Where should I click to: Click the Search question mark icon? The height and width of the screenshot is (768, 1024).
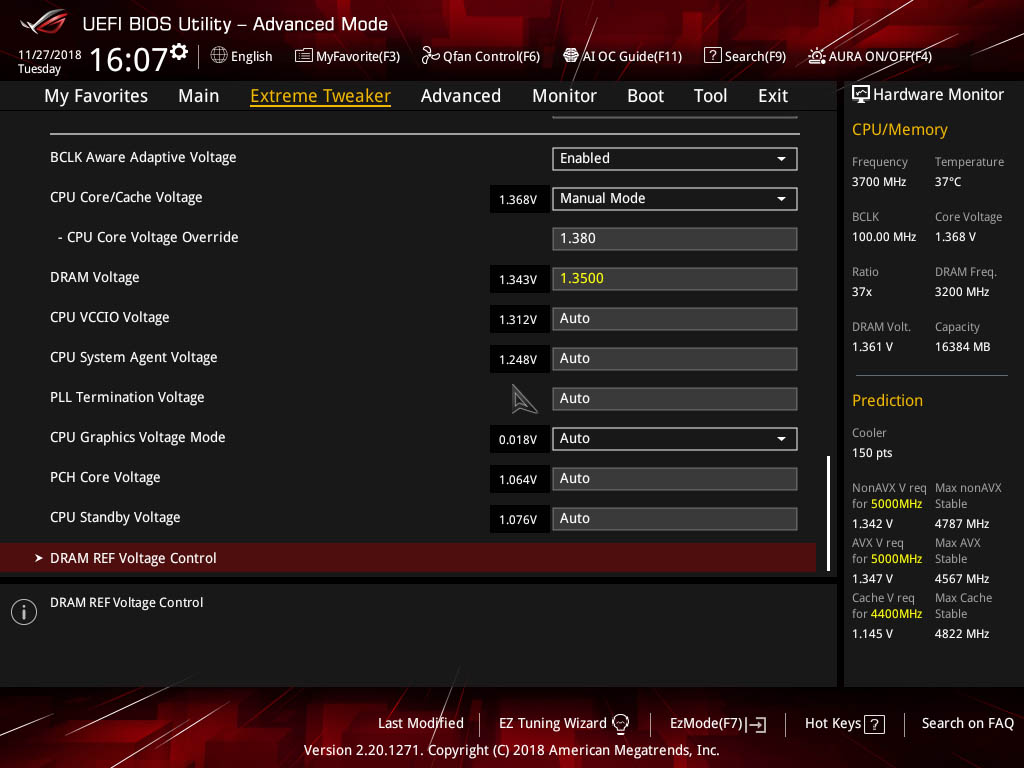(712, 56)
